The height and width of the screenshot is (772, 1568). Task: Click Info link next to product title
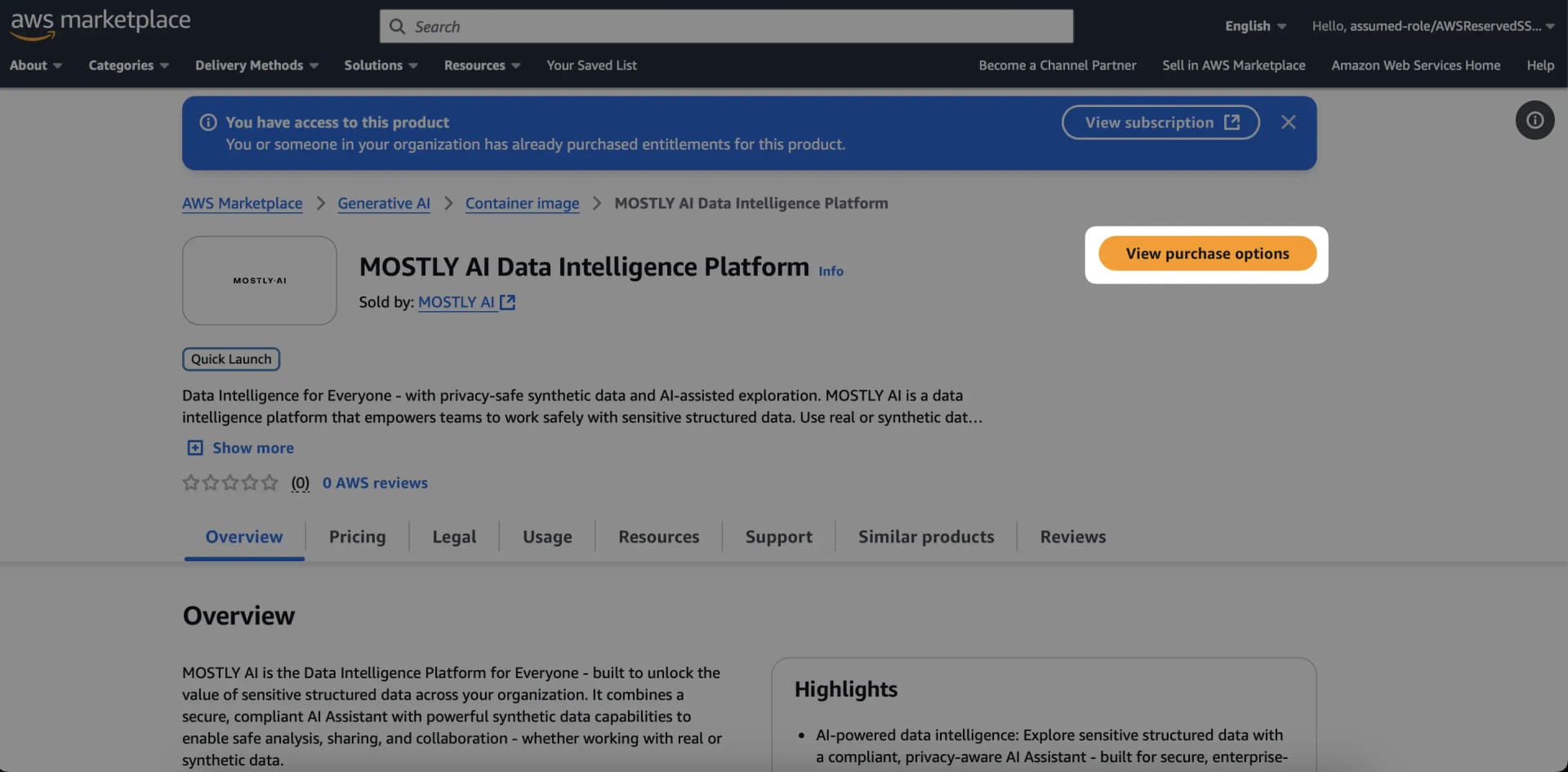tap(831, 271)
